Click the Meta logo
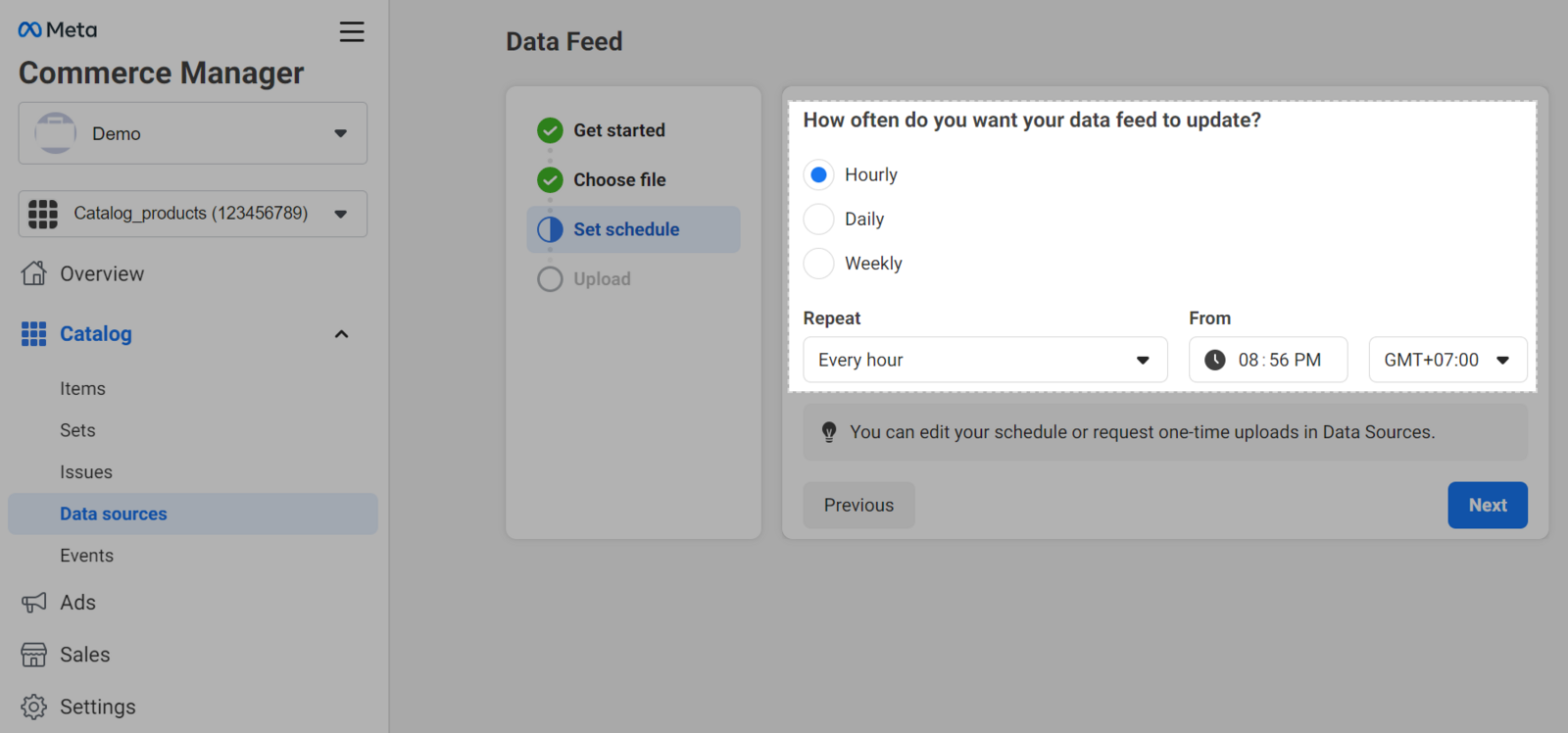1568x733 pixels. click(x=58, y=30)
